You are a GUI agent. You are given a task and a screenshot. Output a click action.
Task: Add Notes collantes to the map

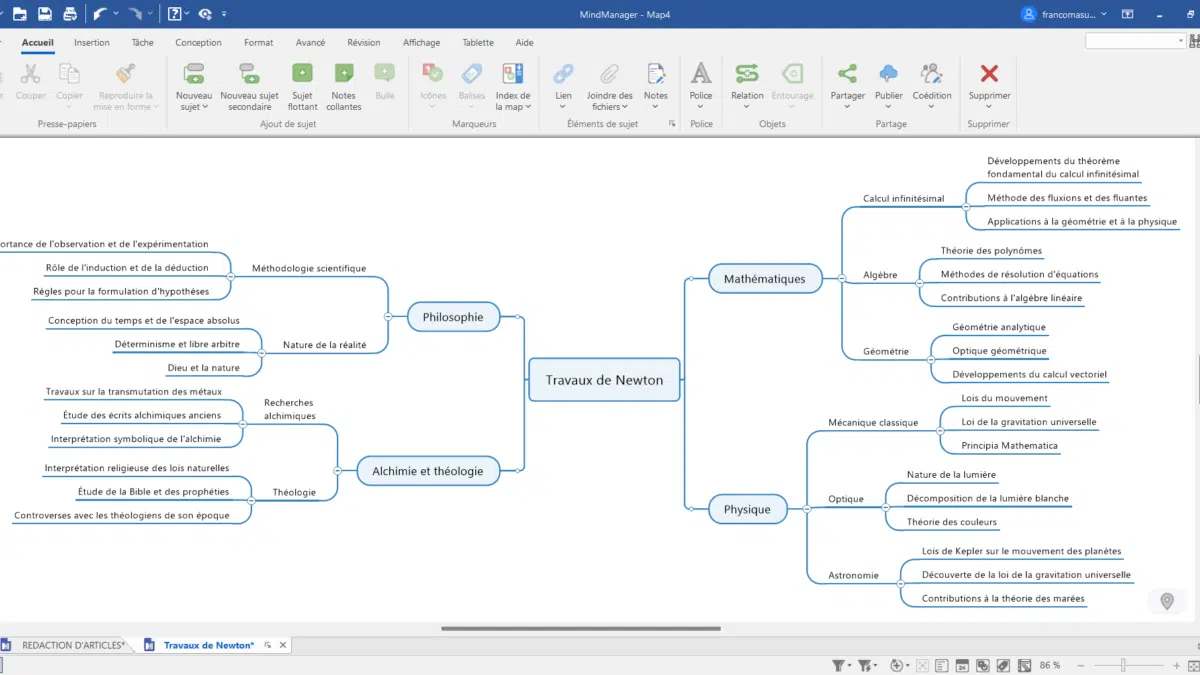(343, 74)
